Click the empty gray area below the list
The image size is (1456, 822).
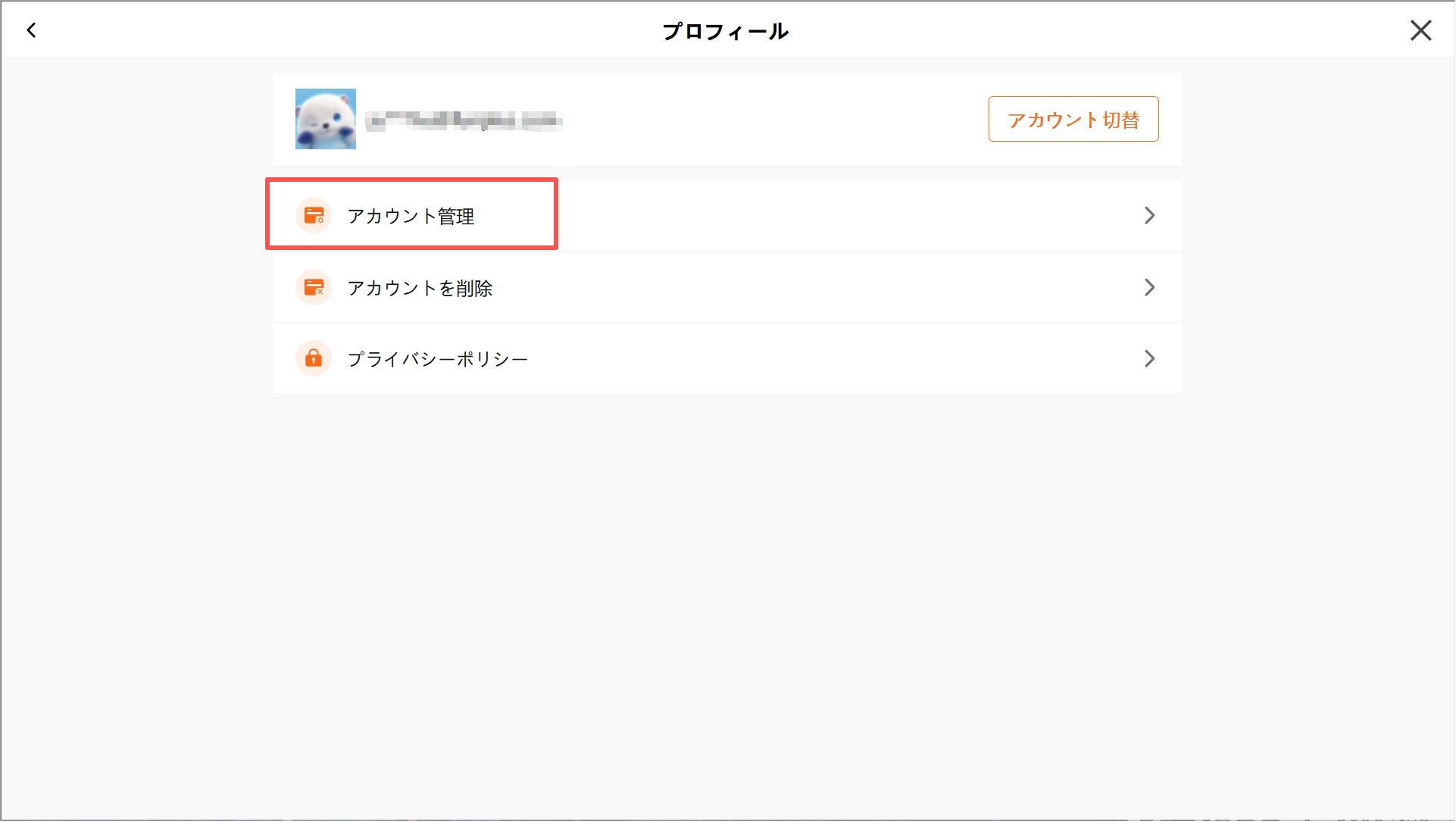727,606
